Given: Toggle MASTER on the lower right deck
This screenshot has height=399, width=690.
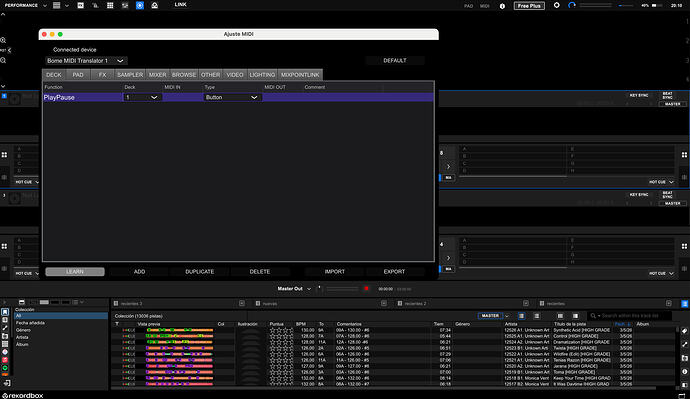Looking at the screenshot, I should (x=672, y=204).
